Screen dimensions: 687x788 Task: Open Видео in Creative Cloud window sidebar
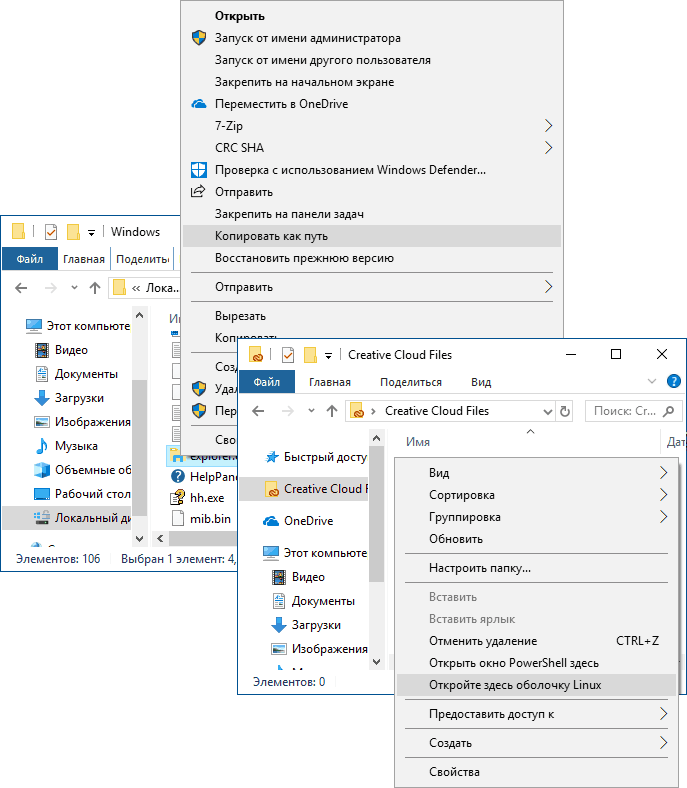(299, 577)
